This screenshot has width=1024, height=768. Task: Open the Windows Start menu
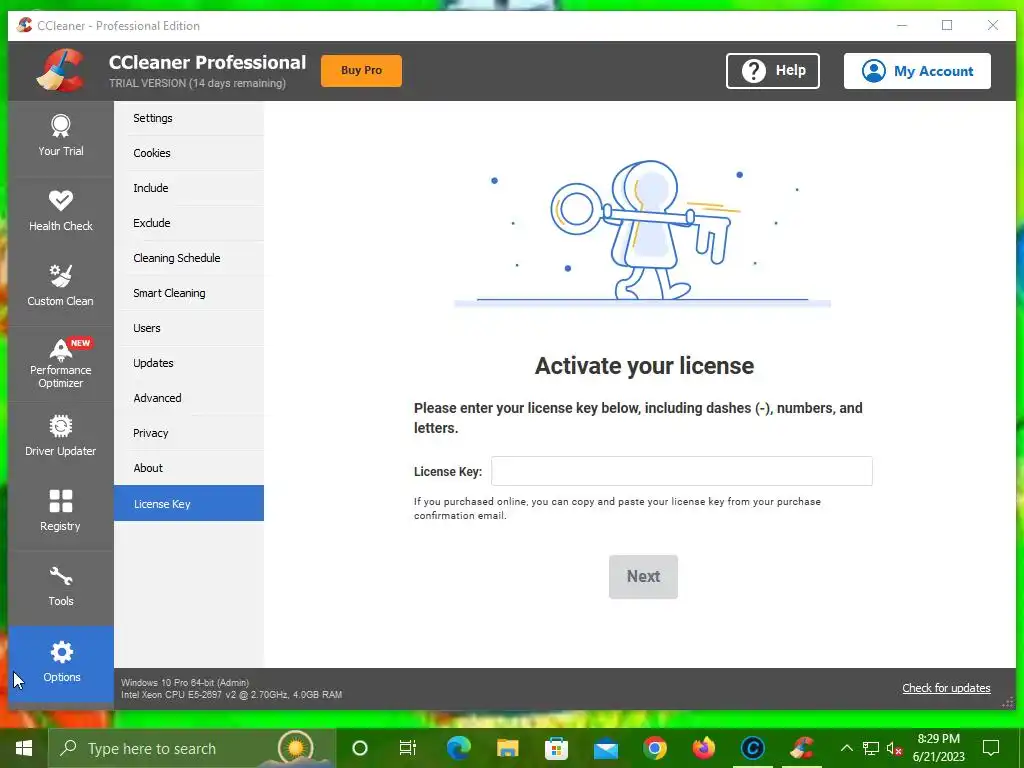point(24,748)
